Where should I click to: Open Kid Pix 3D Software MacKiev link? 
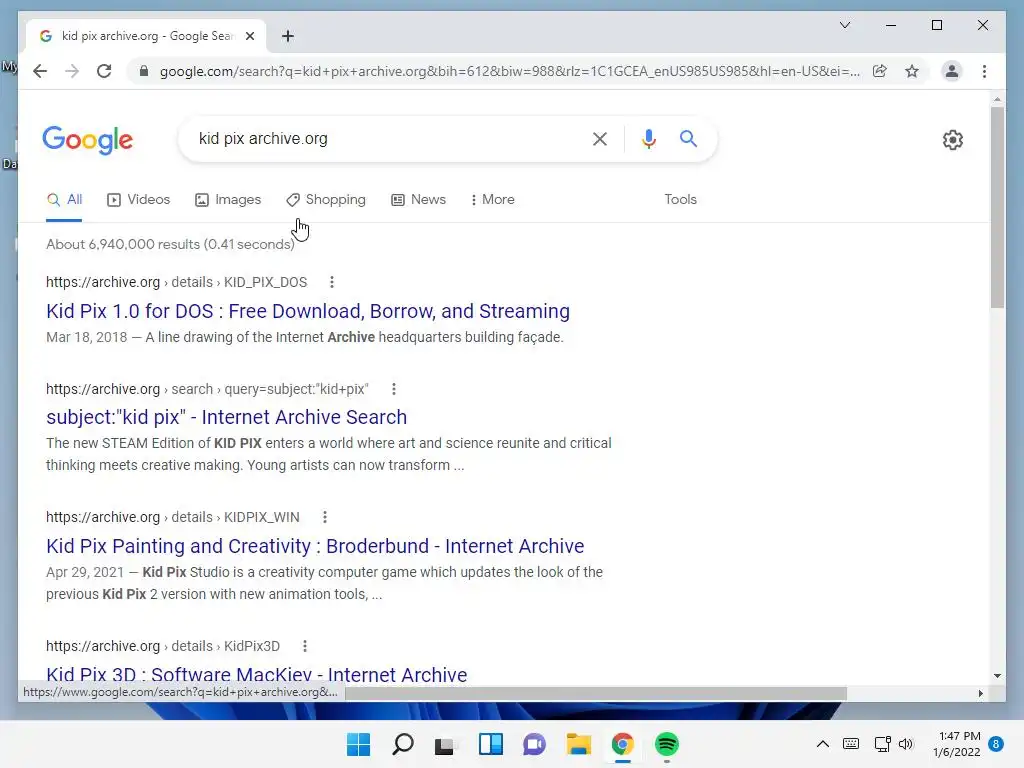pos(257,675)
